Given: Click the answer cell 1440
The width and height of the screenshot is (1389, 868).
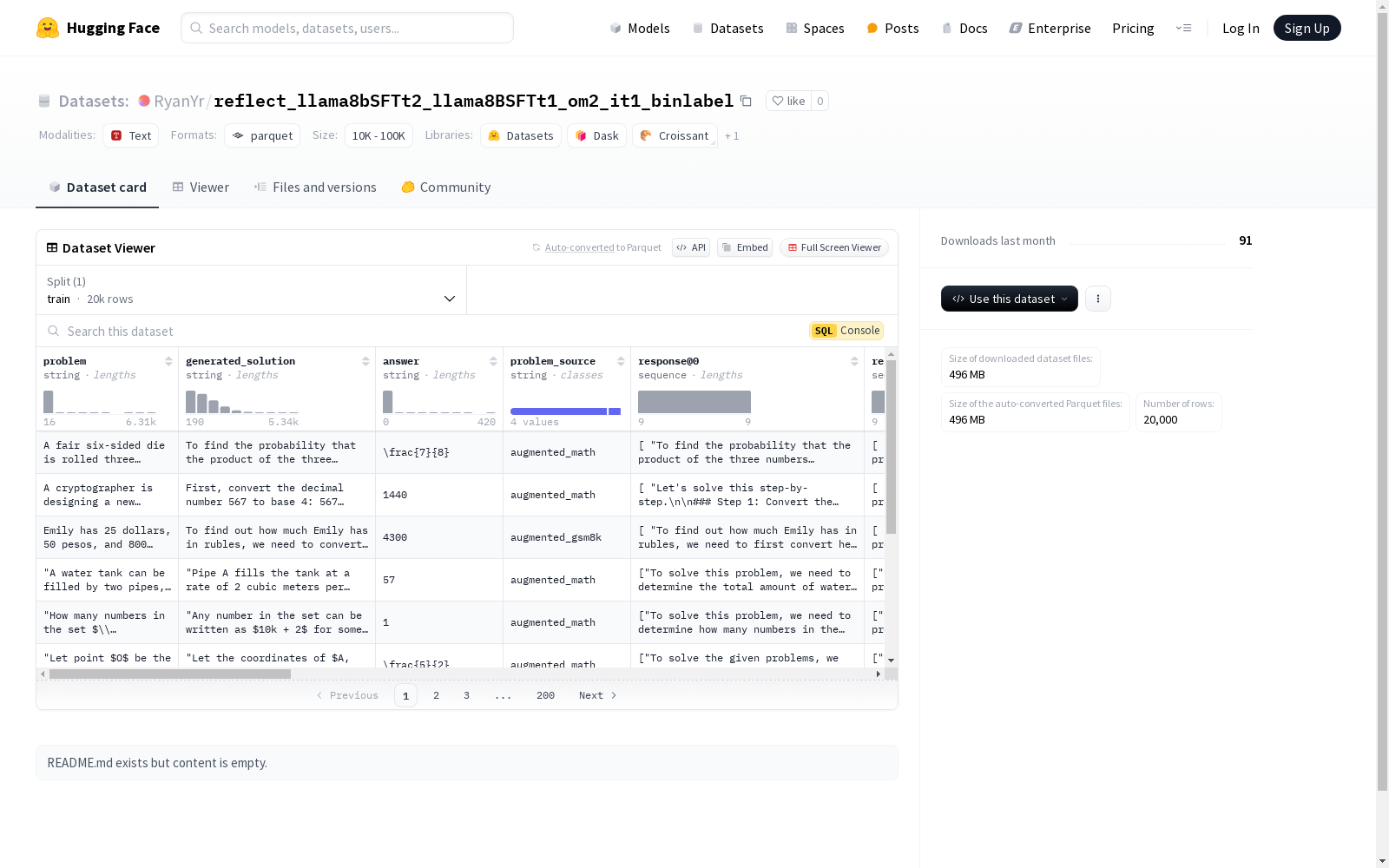Looking at the screenshot, I should [439, 495].
